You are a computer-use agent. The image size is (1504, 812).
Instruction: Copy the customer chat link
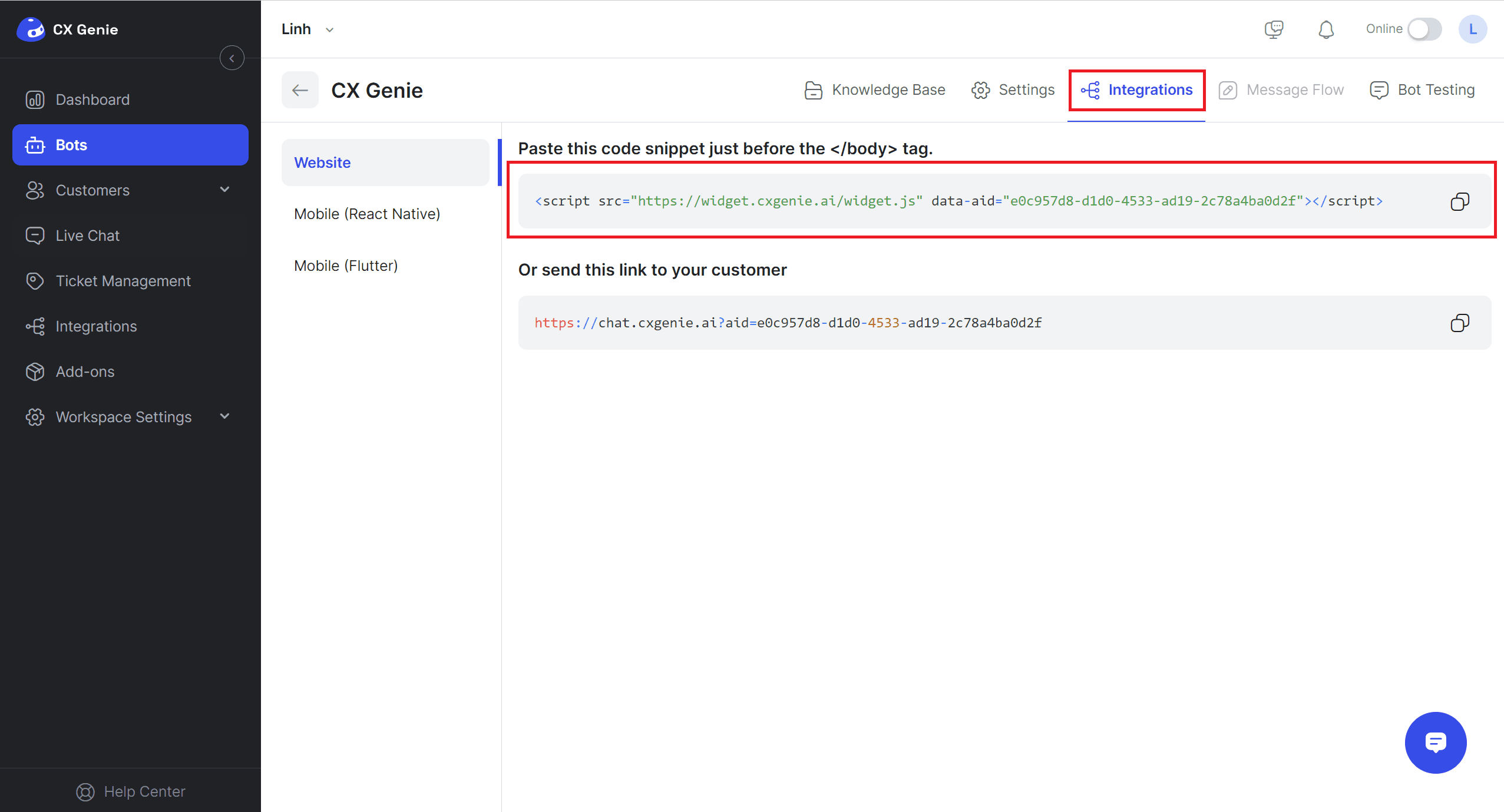click(1459, 323)
